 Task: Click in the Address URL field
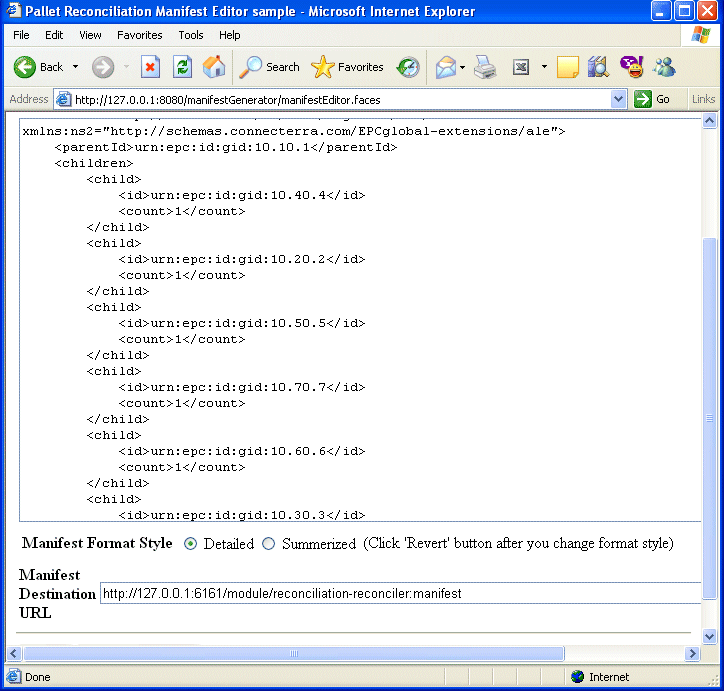pyautogui.click(x=342, y=100)
